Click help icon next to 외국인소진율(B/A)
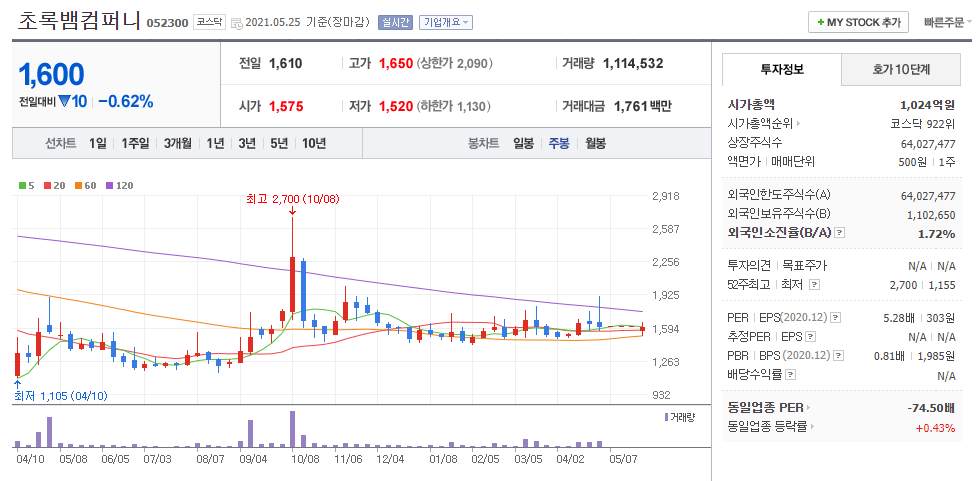 tap(840, 232)
